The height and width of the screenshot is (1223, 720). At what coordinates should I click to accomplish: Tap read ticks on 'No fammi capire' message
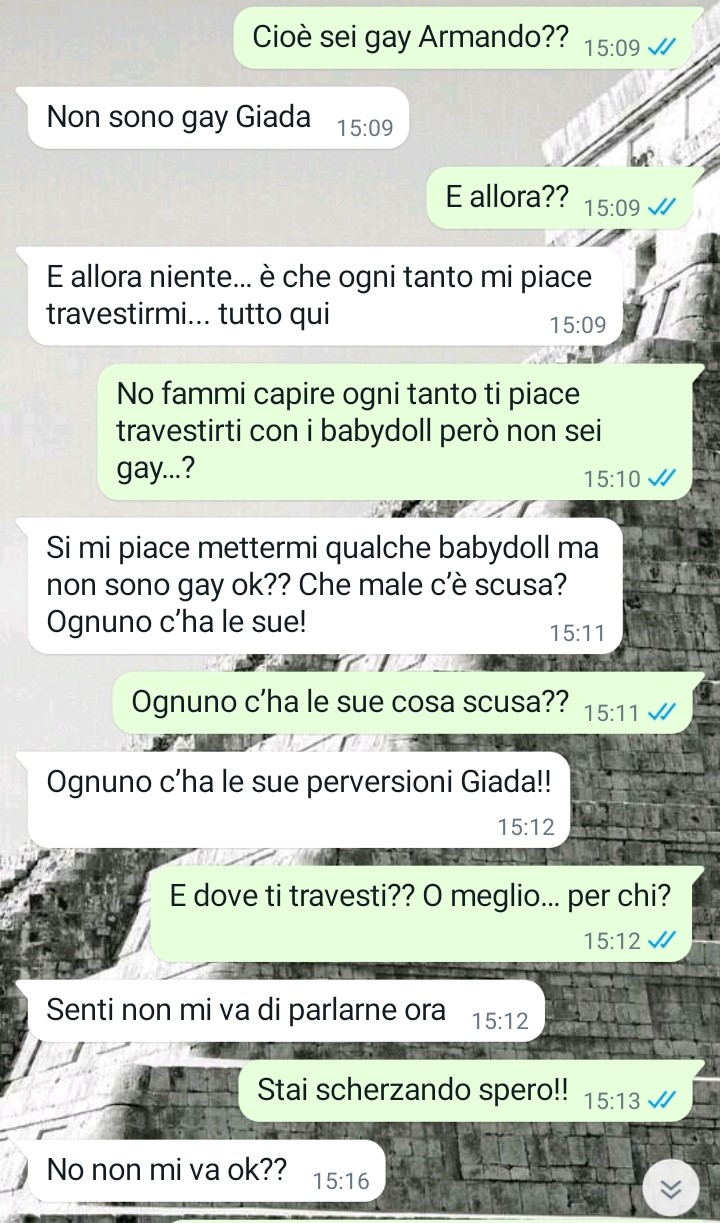pyautogui.click(x=662, y=479)
